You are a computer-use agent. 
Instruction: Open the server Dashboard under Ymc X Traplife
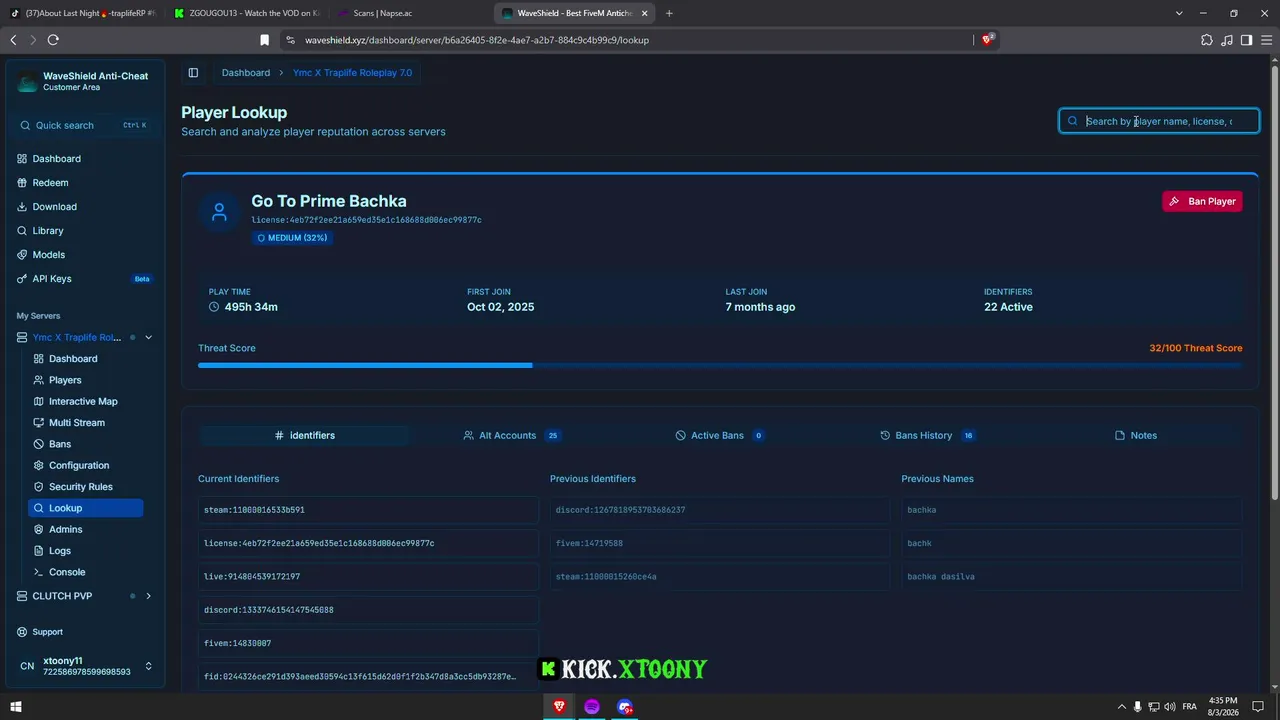[x=73, y=359]
